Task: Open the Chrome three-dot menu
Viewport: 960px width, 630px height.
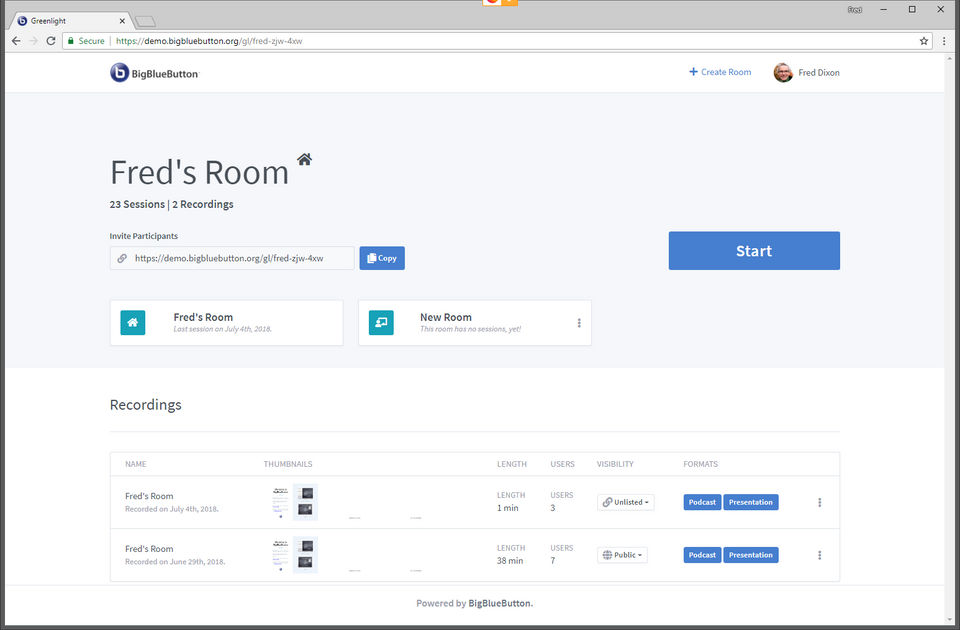Action: click(944, 41)
